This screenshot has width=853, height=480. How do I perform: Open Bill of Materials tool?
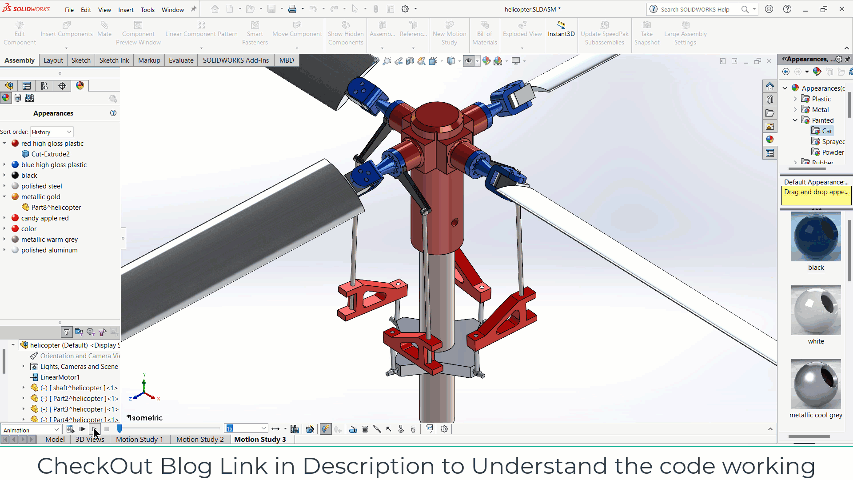pos(485,33)
